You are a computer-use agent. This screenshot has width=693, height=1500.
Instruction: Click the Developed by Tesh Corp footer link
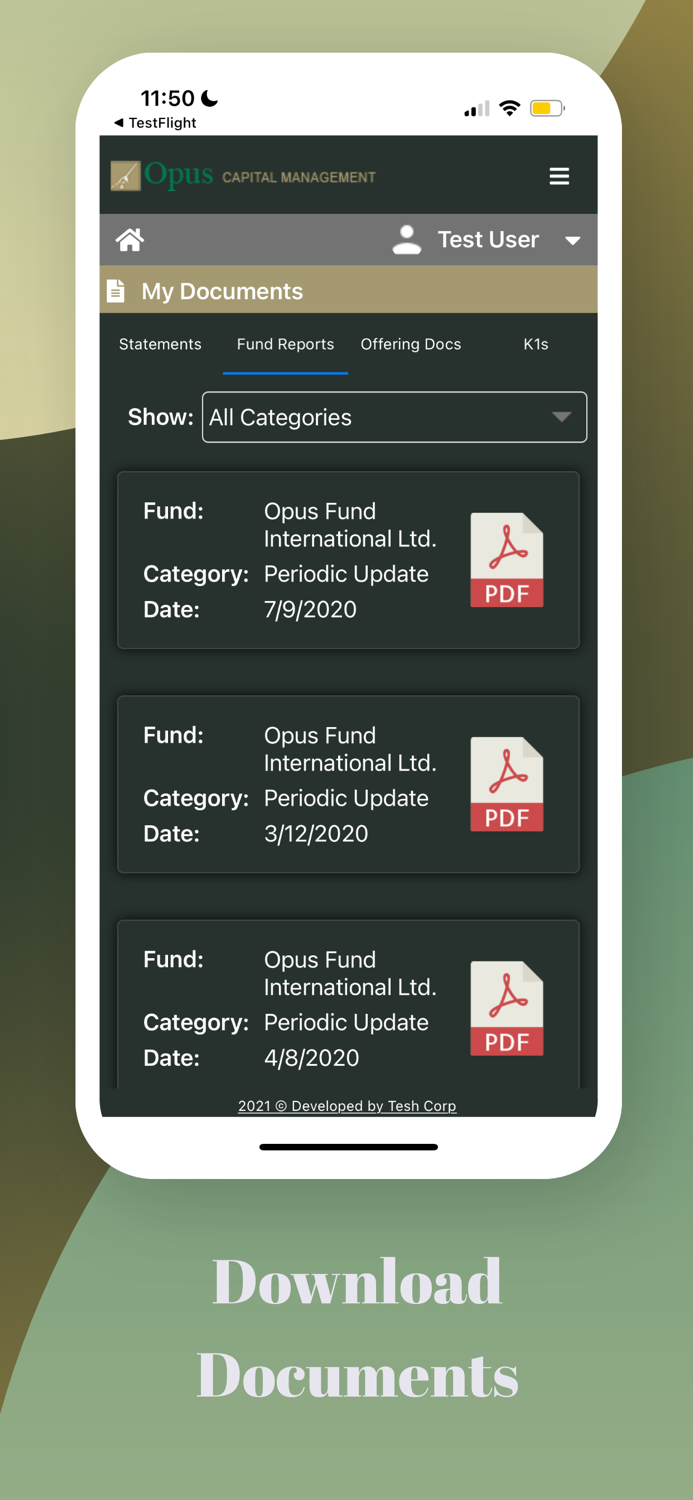347,1106
